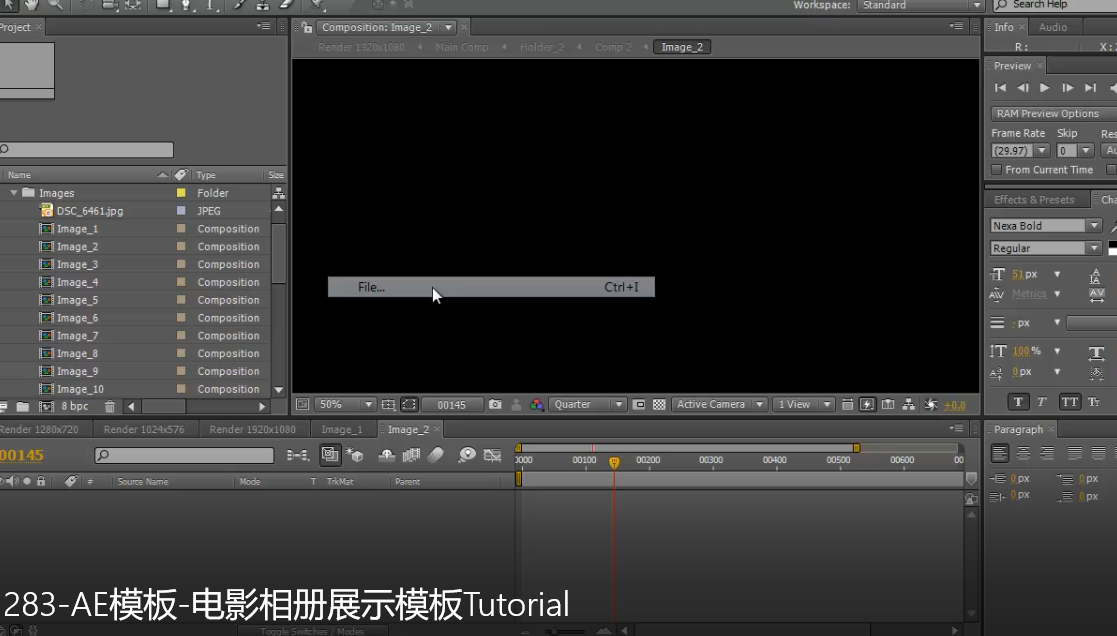This screenshot has height=636, width=1117.
Task: Open the Skip frames dropdown
Action: point(1074,150)
